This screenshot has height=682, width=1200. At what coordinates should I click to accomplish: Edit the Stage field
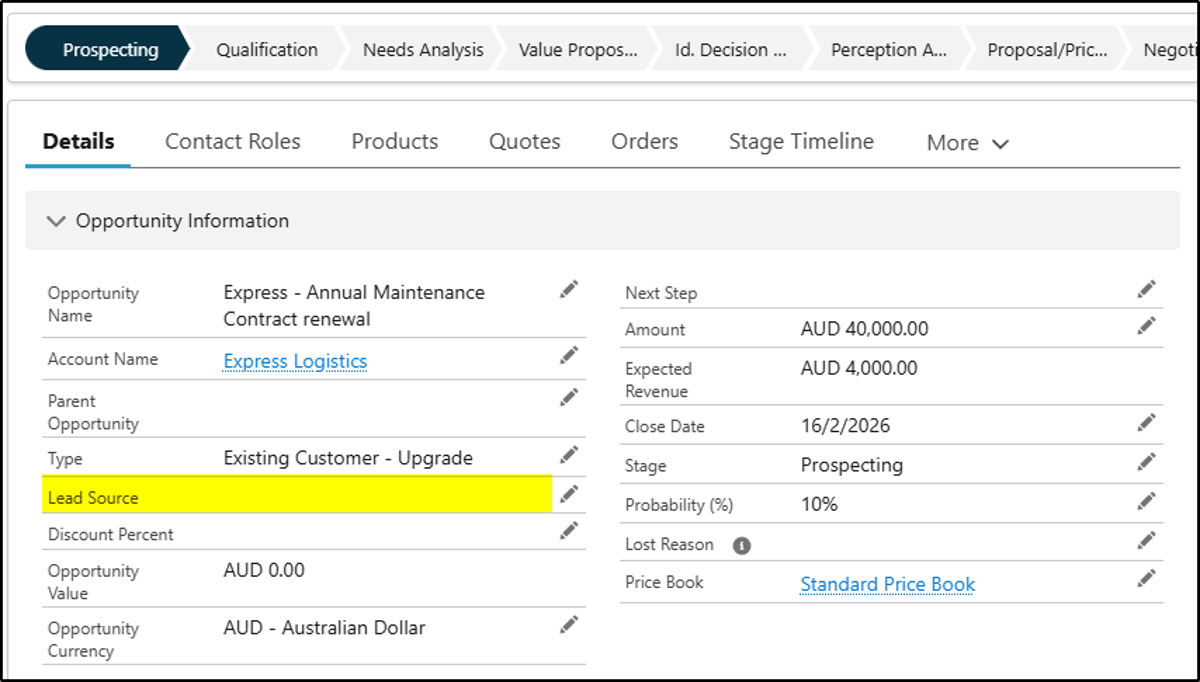pyautogui.click(x=1146, y=461)
